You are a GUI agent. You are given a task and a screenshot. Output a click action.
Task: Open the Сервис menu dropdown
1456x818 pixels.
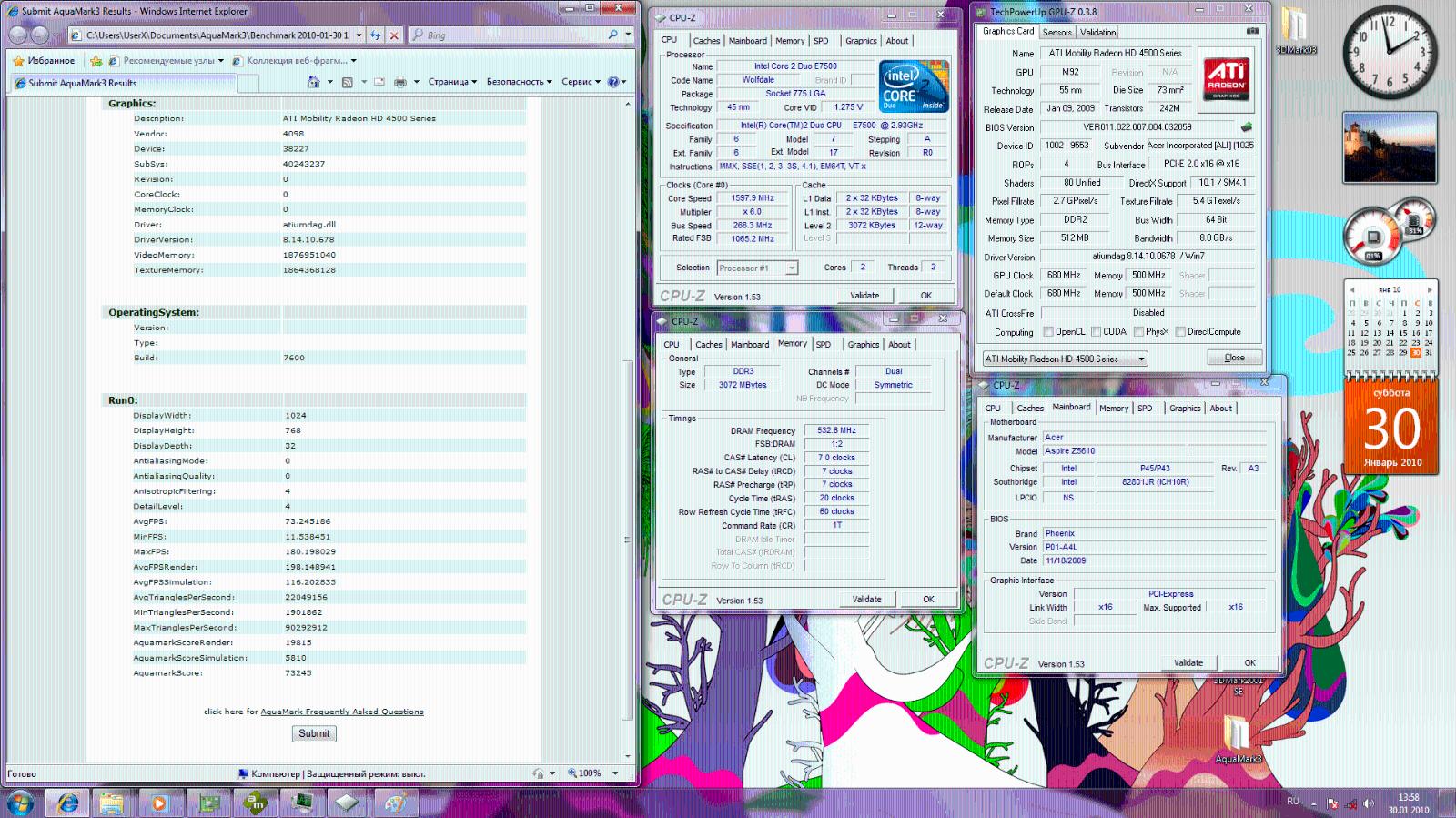[x=581, y=82]
